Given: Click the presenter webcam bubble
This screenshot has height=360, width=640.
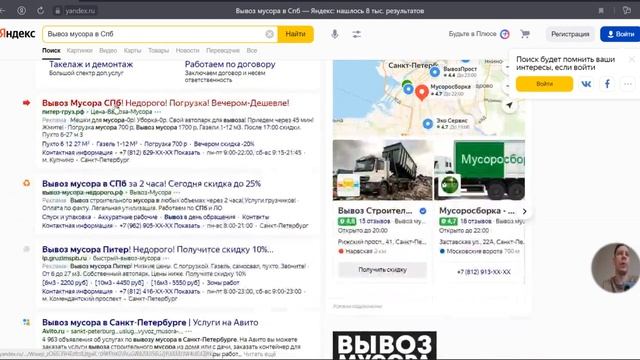Looking at the screenshot, I should 616,268.
